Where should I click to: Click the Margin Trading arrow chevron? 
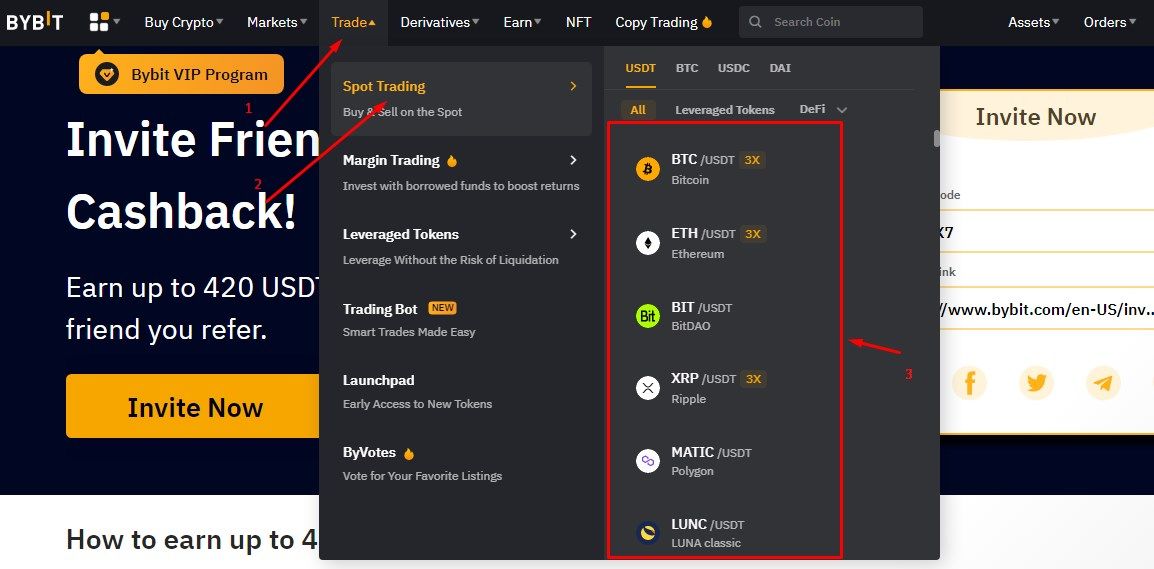point(573,160)
